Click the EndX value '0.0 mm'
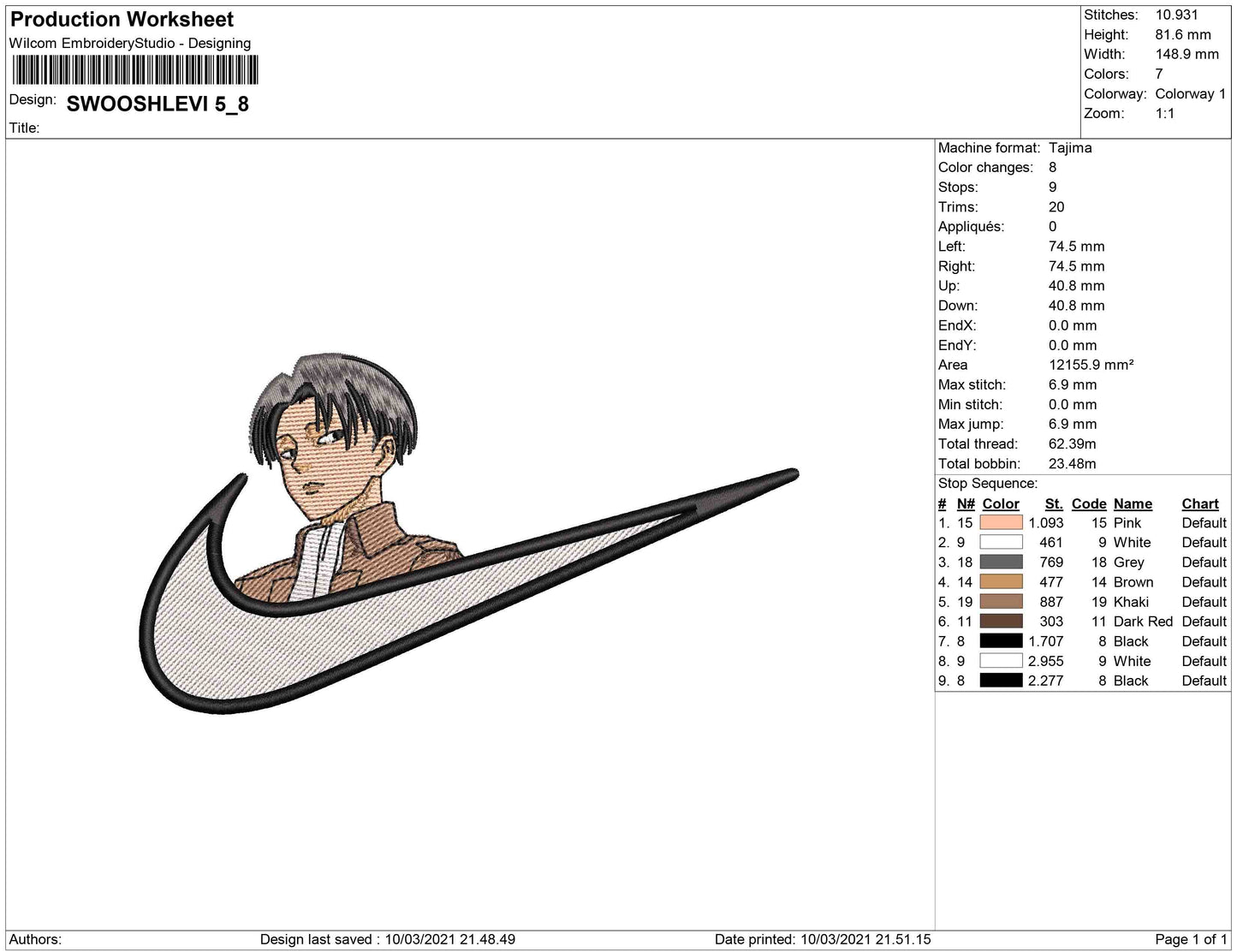This screenshot has height=952, width=1237. click(1073, 325)
